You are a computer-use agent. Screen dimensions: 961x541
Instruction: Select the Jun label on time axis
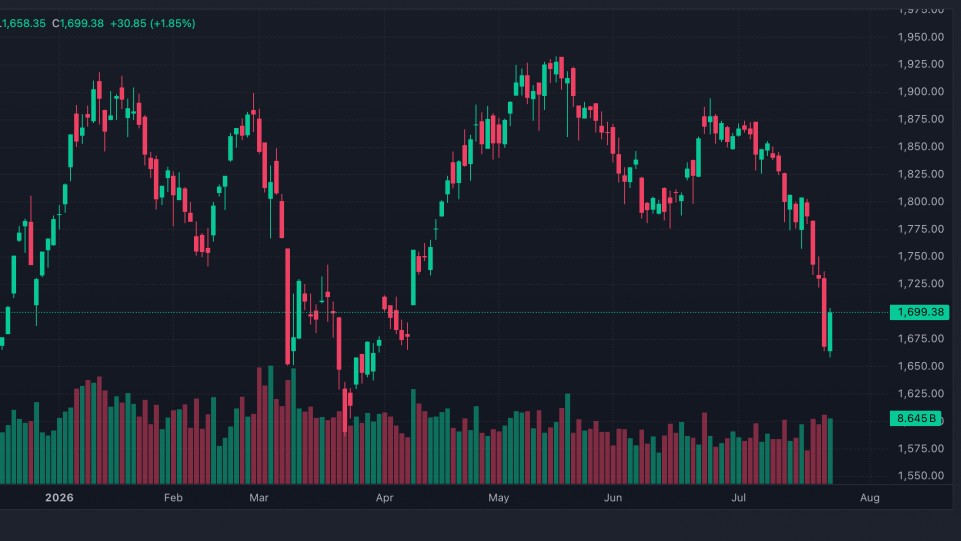tap(613, 497)
